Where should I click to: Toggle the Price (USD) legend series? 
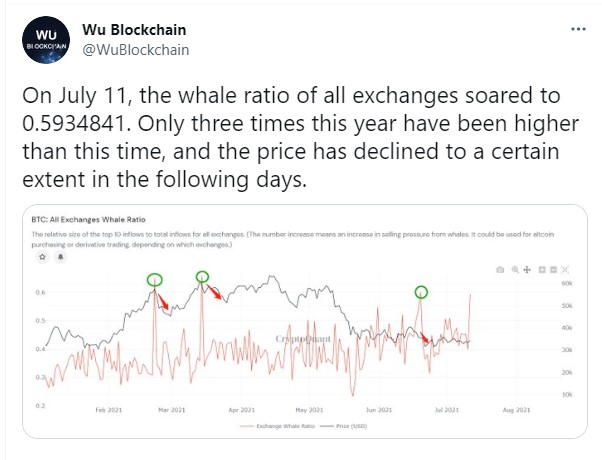(x=349, y=426)
